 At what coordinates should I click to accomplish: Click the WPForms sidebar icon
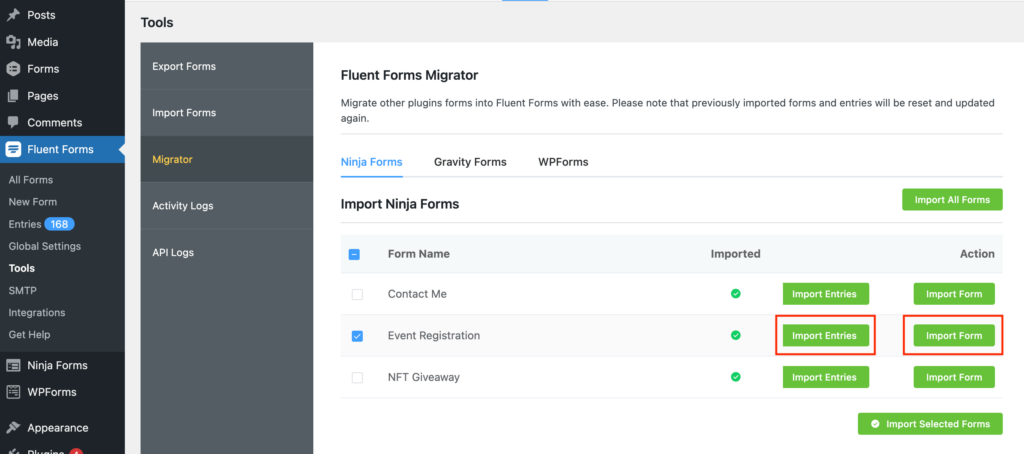pos(13,393)
